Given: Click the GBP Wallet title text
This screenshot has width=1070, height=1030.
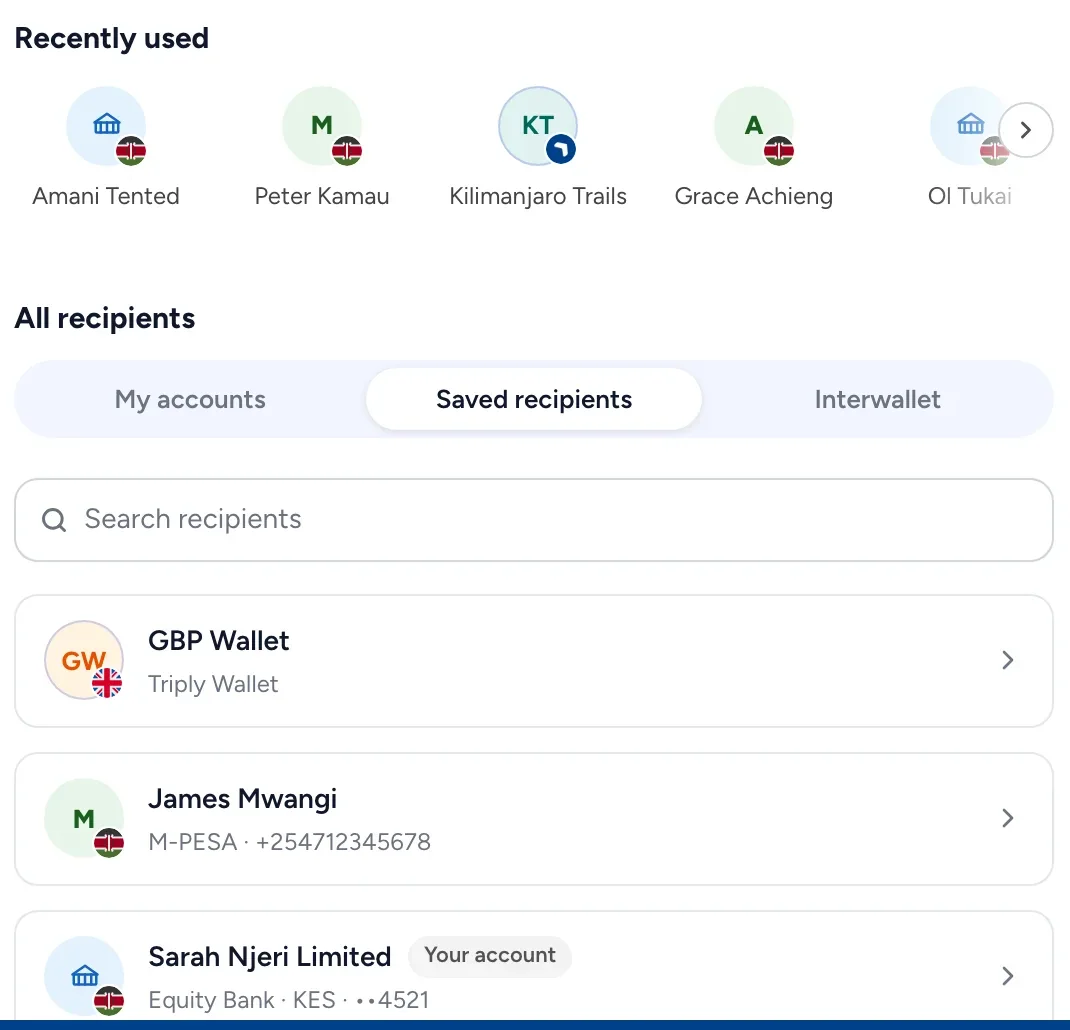Looking at the screenshot, I should coord(218,641).
